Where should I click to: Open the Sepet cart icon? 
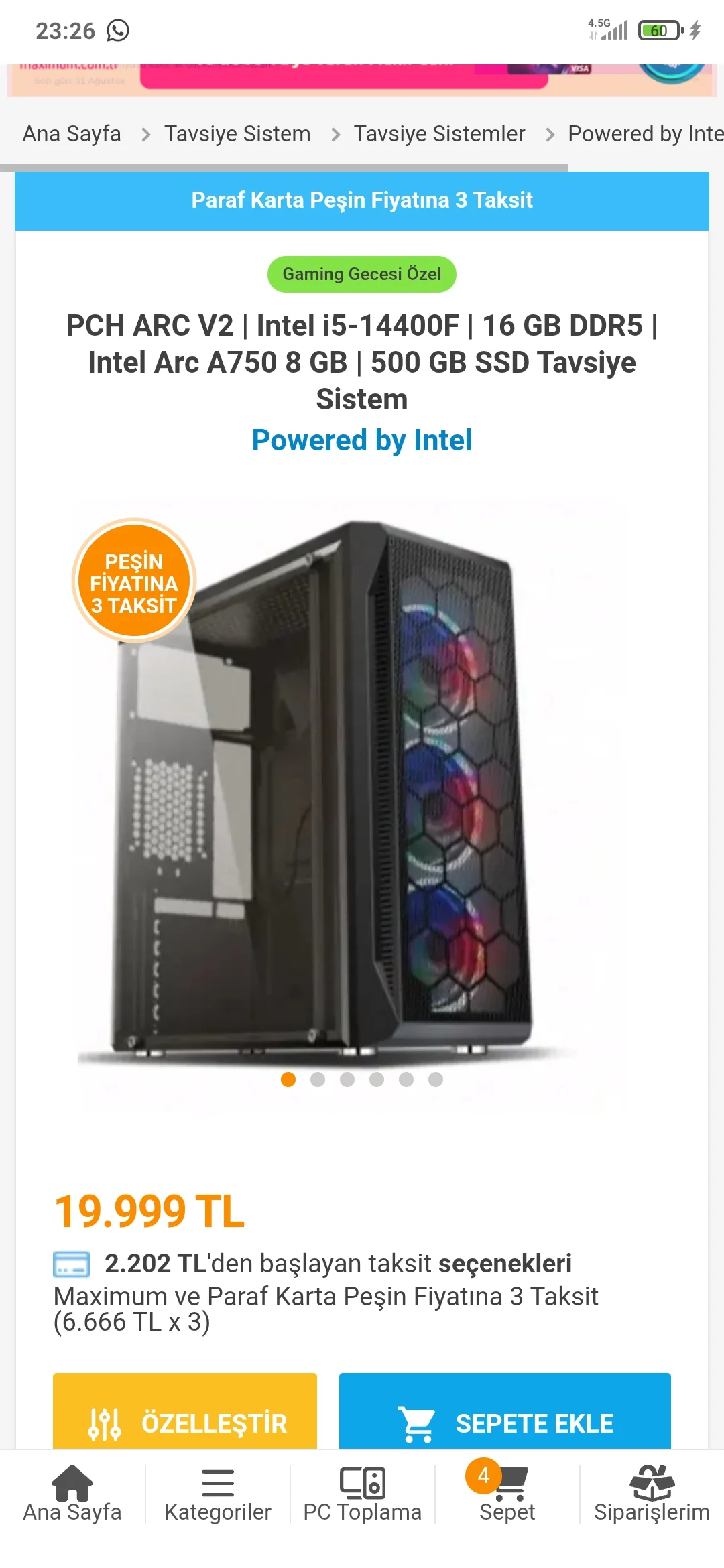pyautogui.click(x=511, y=1484)
